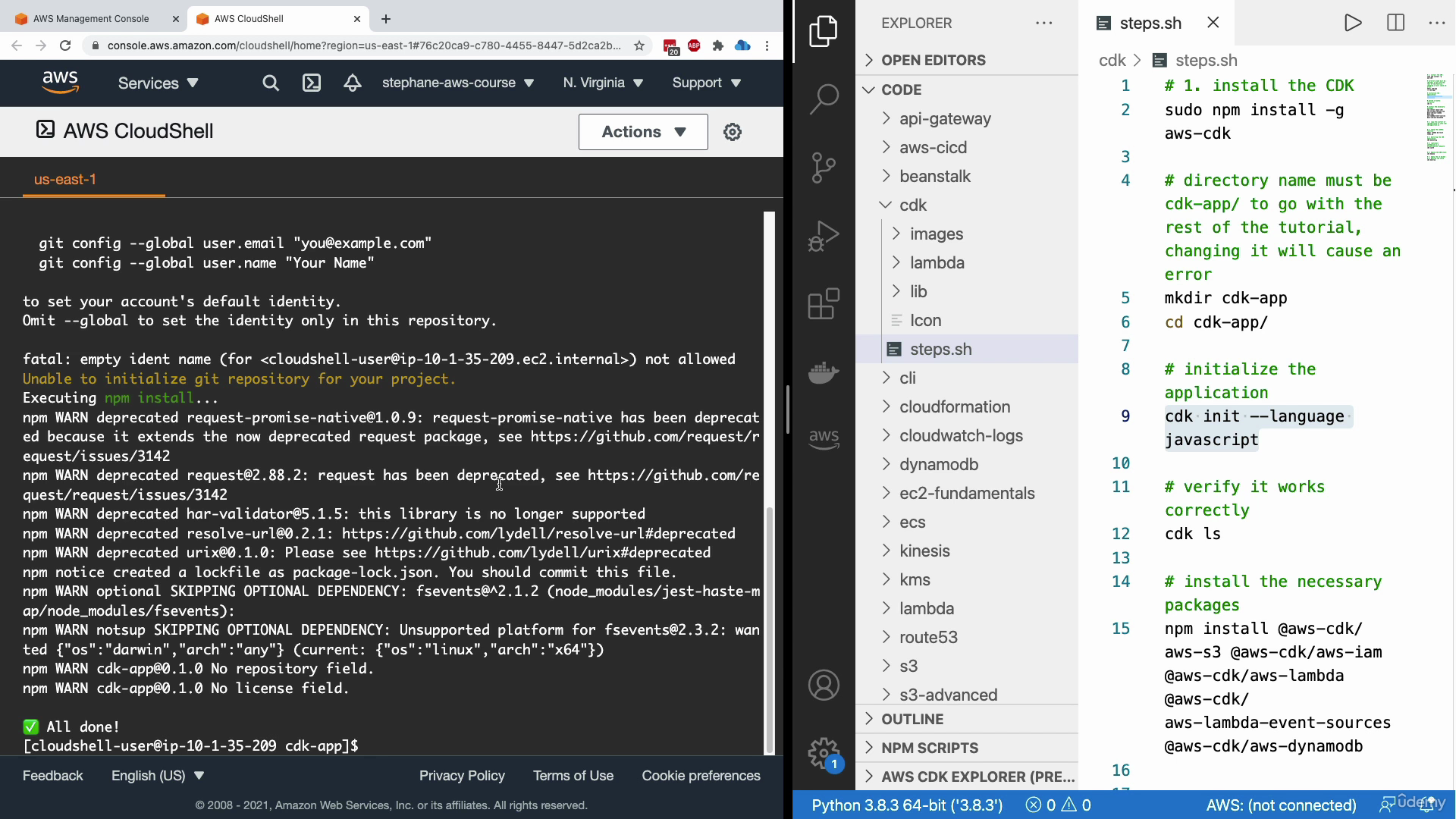Image resolution: width=1456 pixels, height=819 pixels.
Task: Expand the AWS CDK EXPLORER section
Action: tap(967, 777)
